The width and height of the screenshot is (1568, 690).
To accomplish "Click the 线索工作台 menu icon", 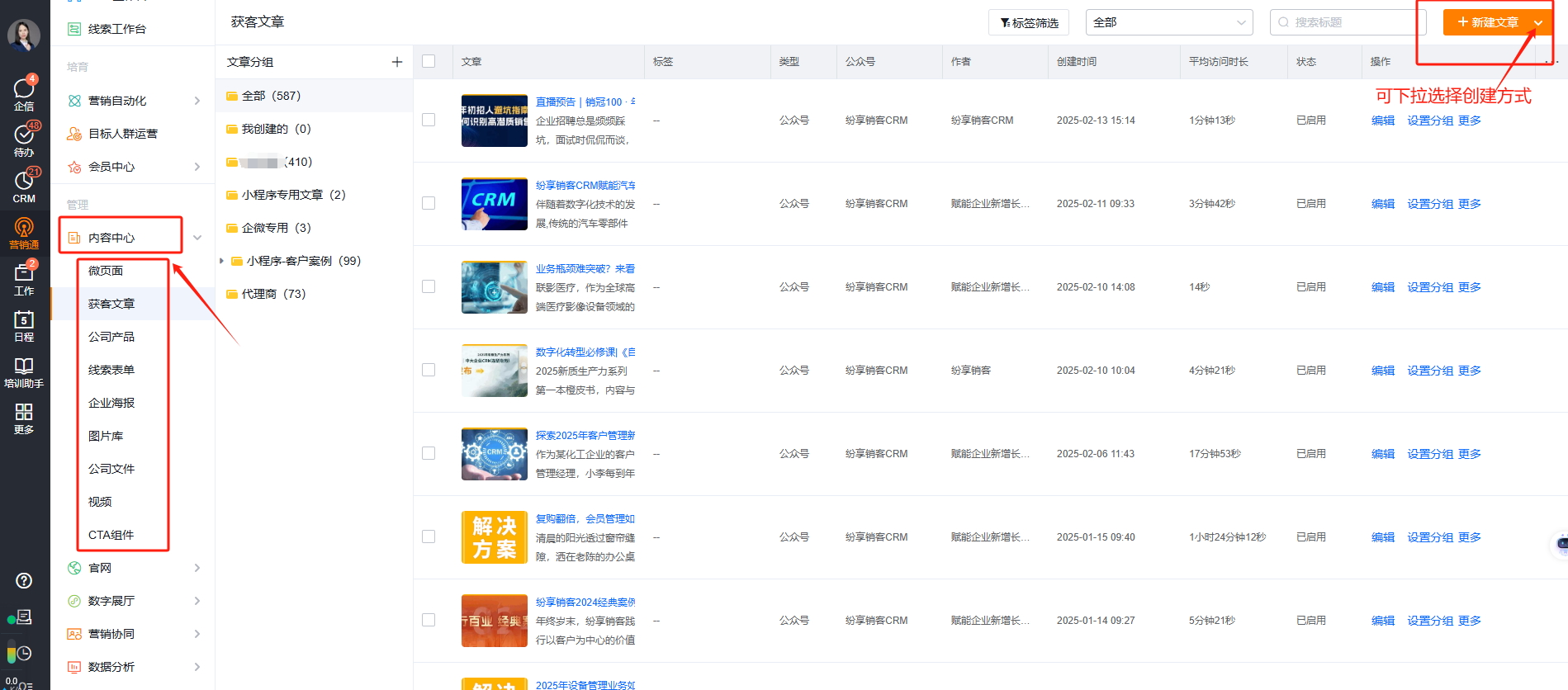I will pos(74,29).
